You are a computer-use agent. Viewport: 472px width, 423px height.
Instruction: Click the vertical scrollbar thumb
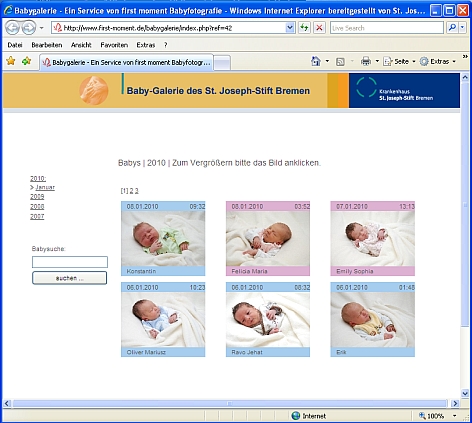(465, 205)
